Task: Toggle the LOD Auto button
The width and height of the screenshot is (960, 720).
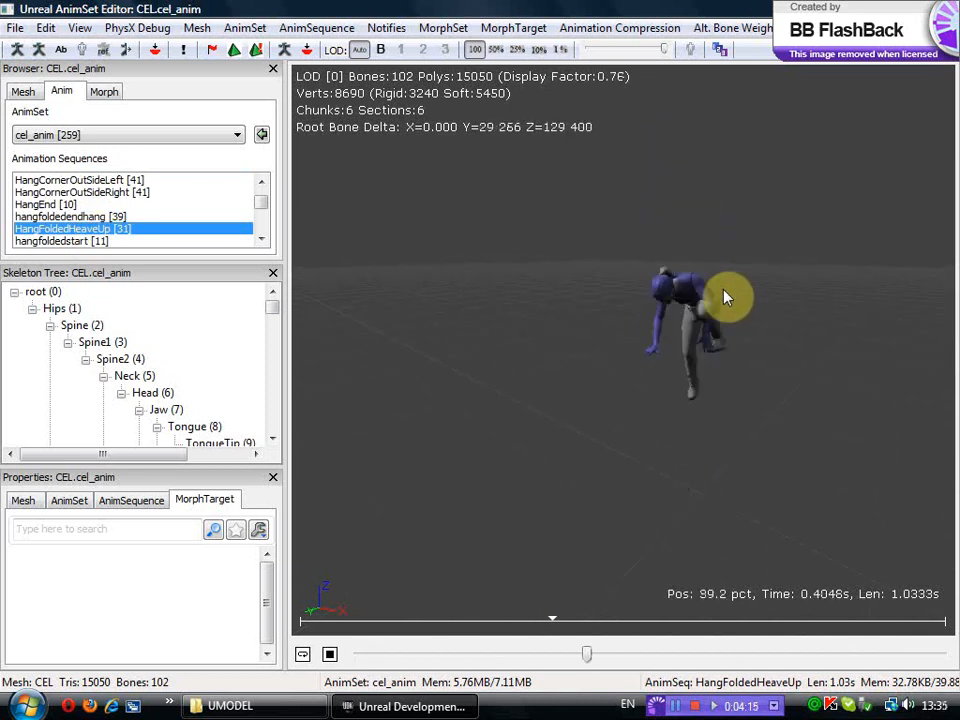Action: (359, 49)
